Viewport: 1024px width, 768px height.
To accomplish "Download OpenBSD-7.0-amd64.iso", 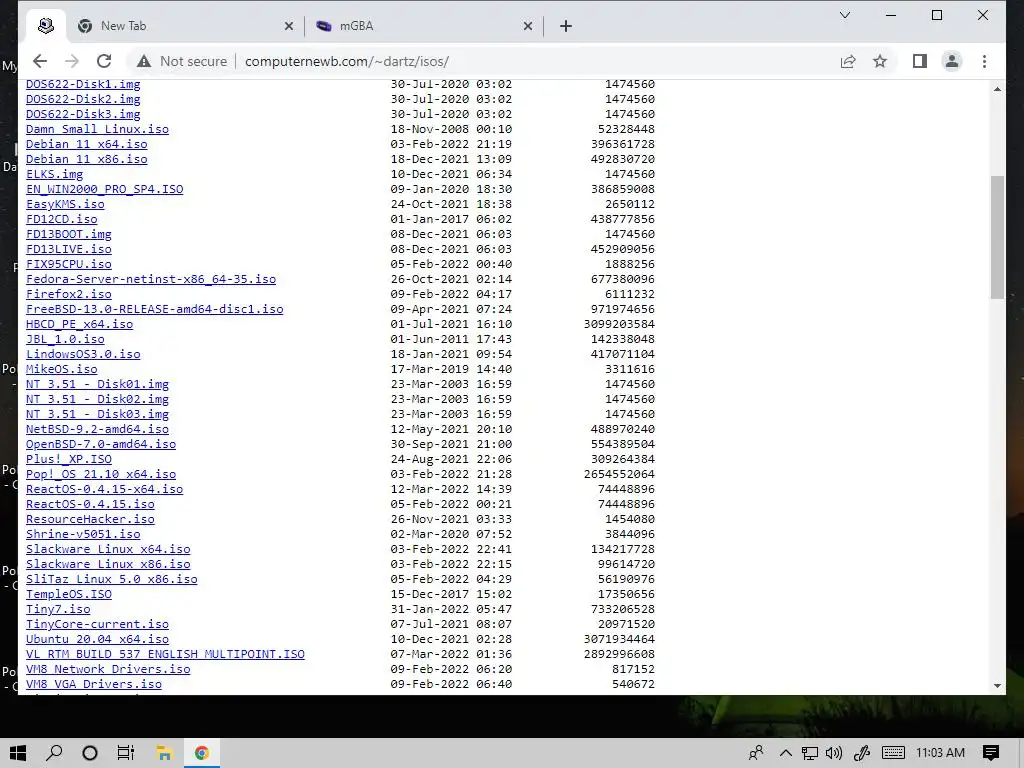I will click(101, 444).
